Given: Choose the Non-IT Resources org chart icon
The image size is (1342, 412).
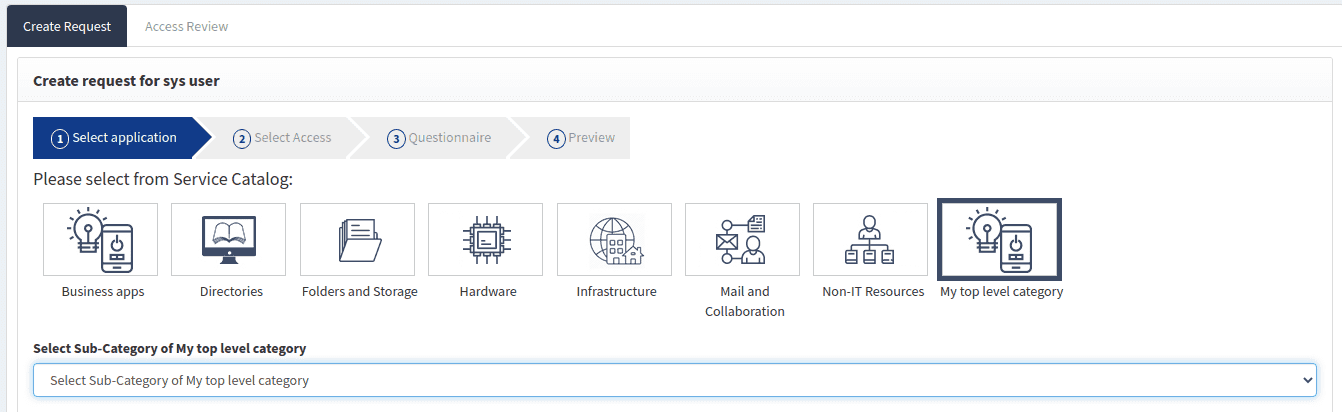Looking at the screenshot, I should [870, 240].
